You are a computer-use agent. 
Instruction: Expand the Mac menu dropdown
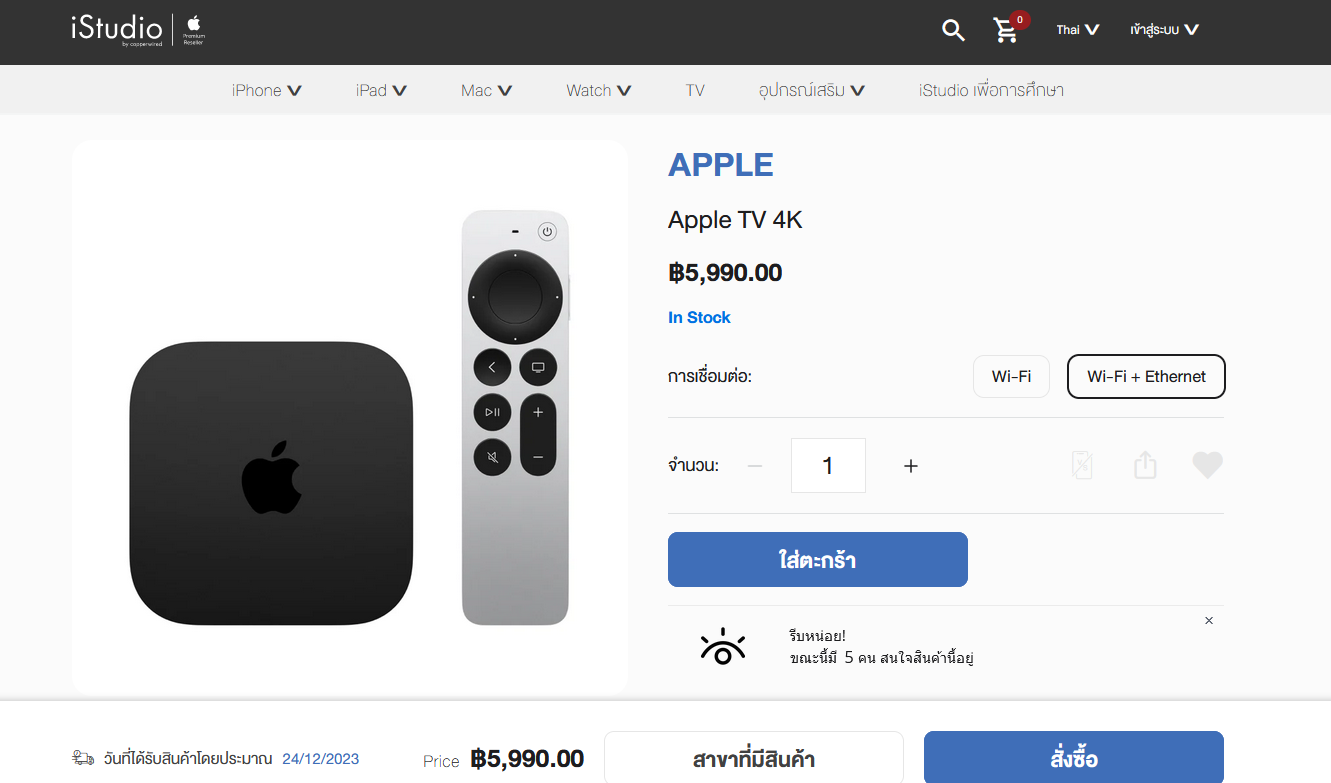[x=487, y=90]
